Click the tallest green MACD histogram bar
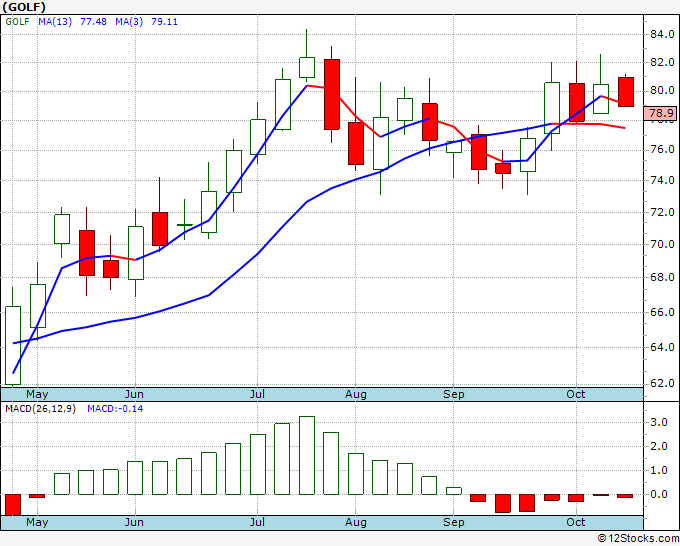 point(307,455)
